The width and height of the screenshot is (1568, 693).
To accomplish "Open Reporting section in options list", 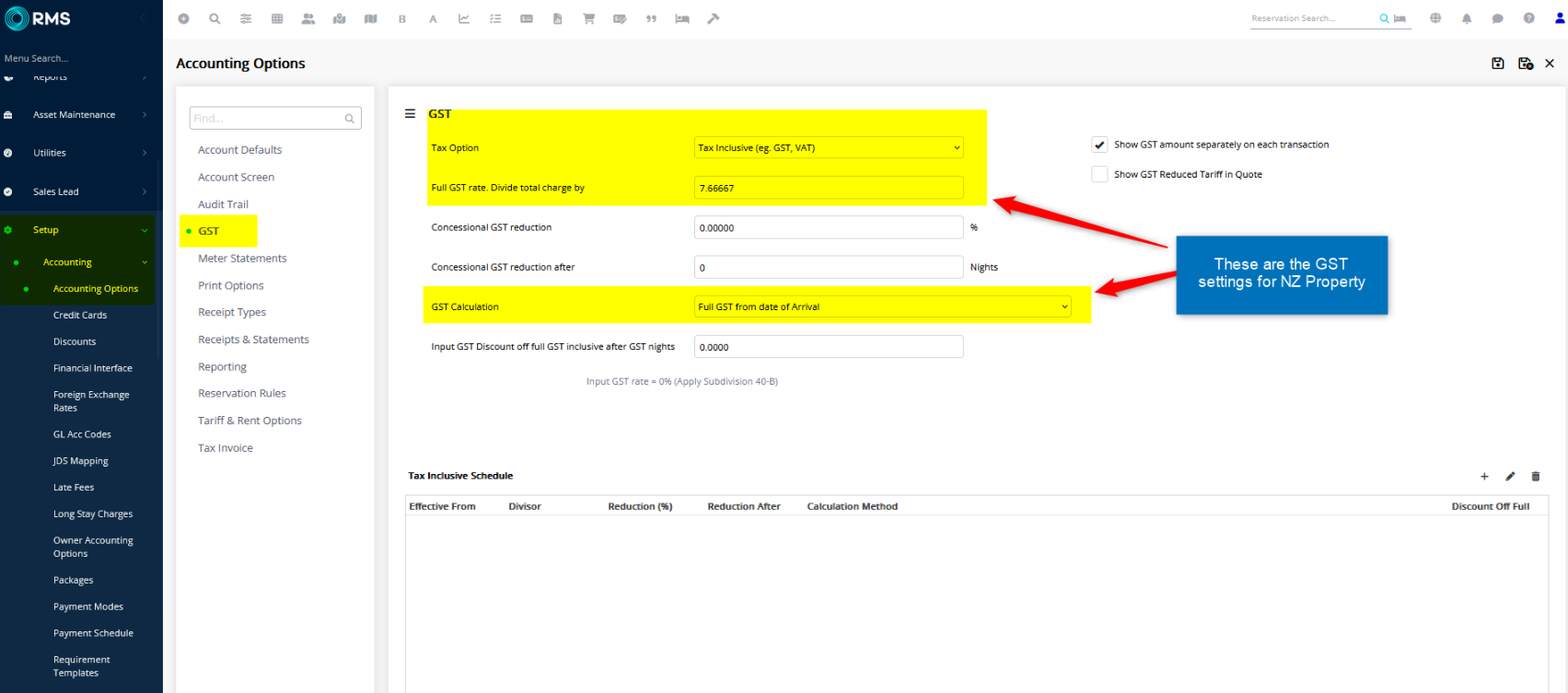I will tap(223, 367).
